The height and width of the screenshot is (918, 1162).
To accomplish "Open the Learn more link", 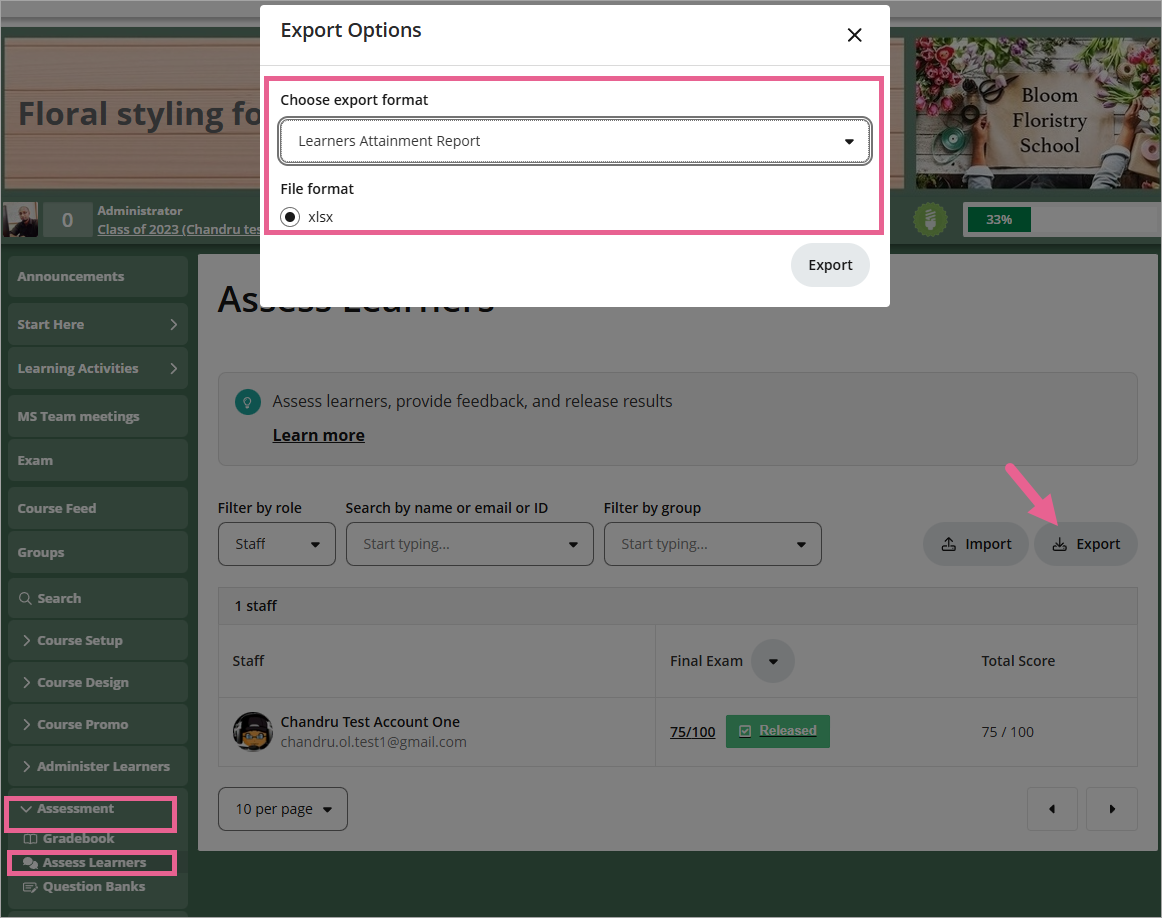I will [318, 435].
